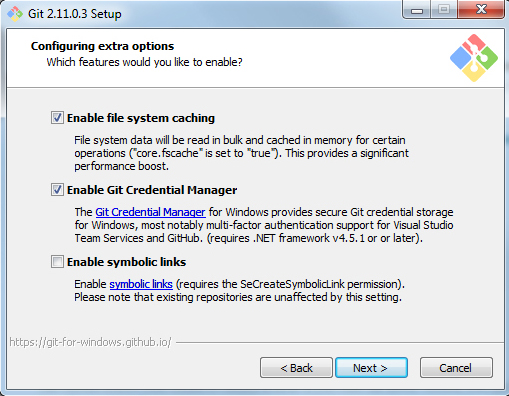The image size is (509, 396).
Task: Click the disabled maximize button
Action: 444,10
